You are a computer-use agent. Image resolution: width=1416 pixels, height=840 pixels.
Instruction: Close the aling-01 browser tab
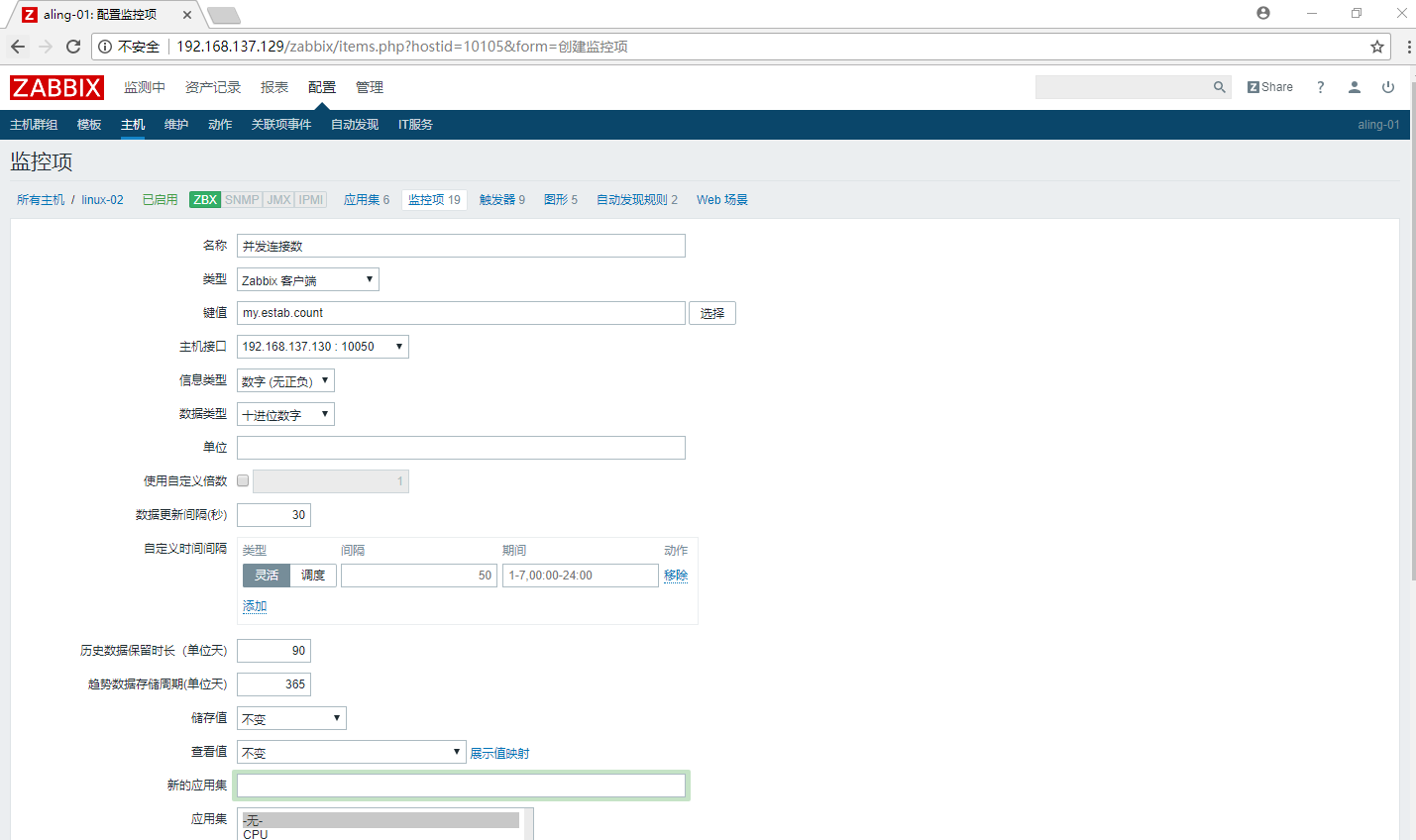[x=187, y=15]
